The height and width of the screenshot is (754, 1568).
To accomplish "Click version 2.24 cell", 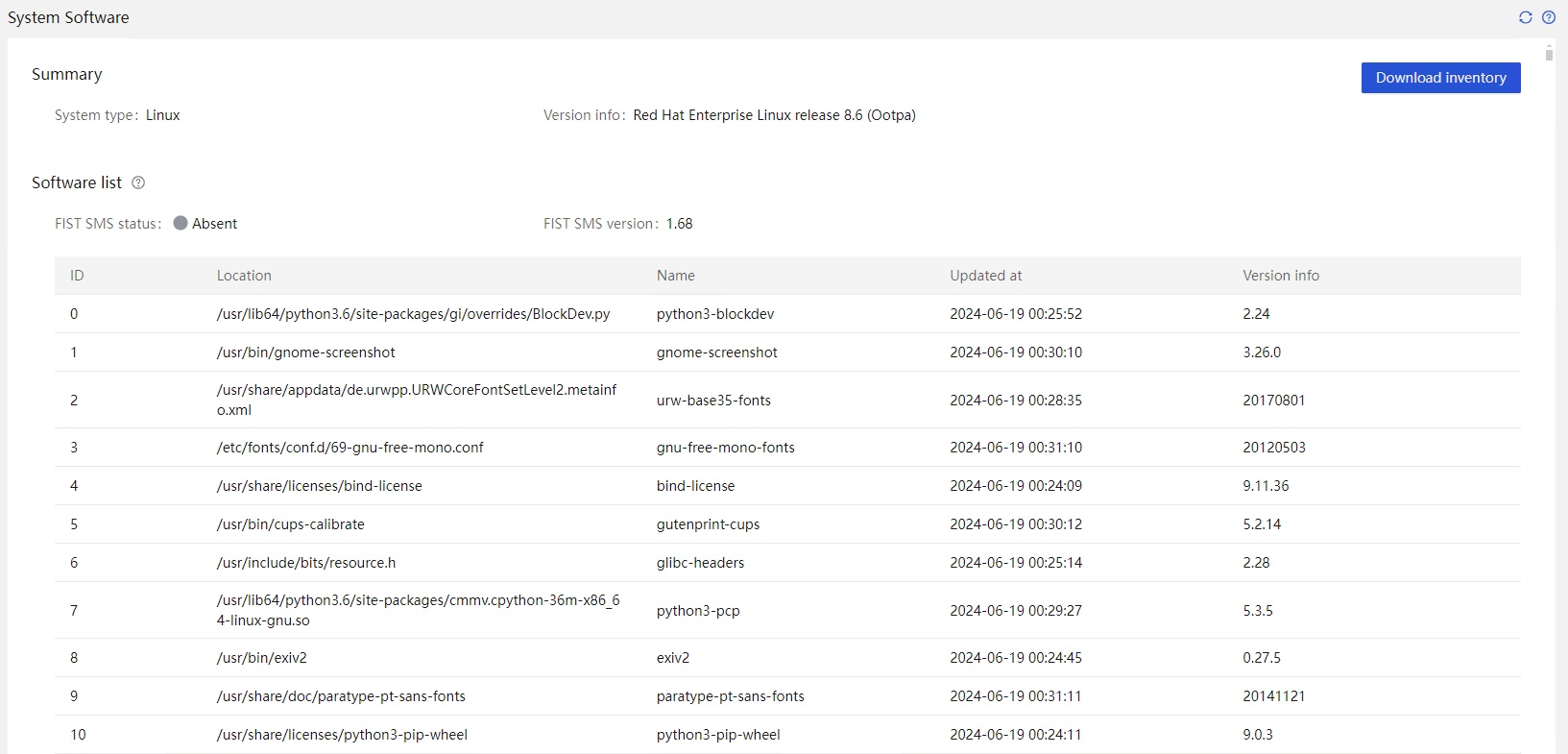I will [x=1256, y=314].
